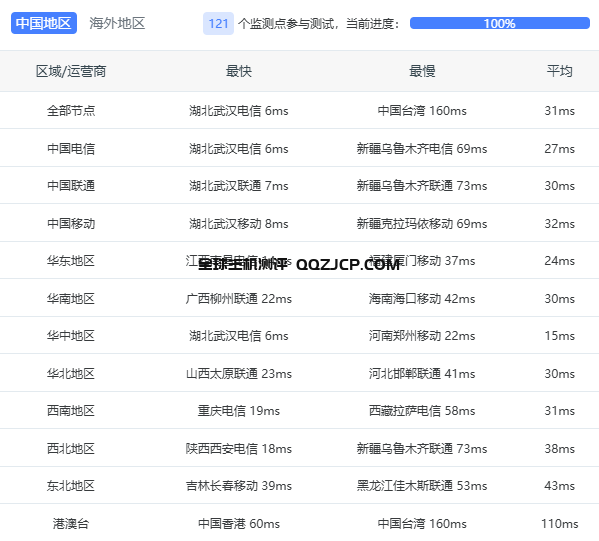The image size is (599, 541).
Task: Click 湖北武汉联通 7ms cell
Action: pos(239,186)
